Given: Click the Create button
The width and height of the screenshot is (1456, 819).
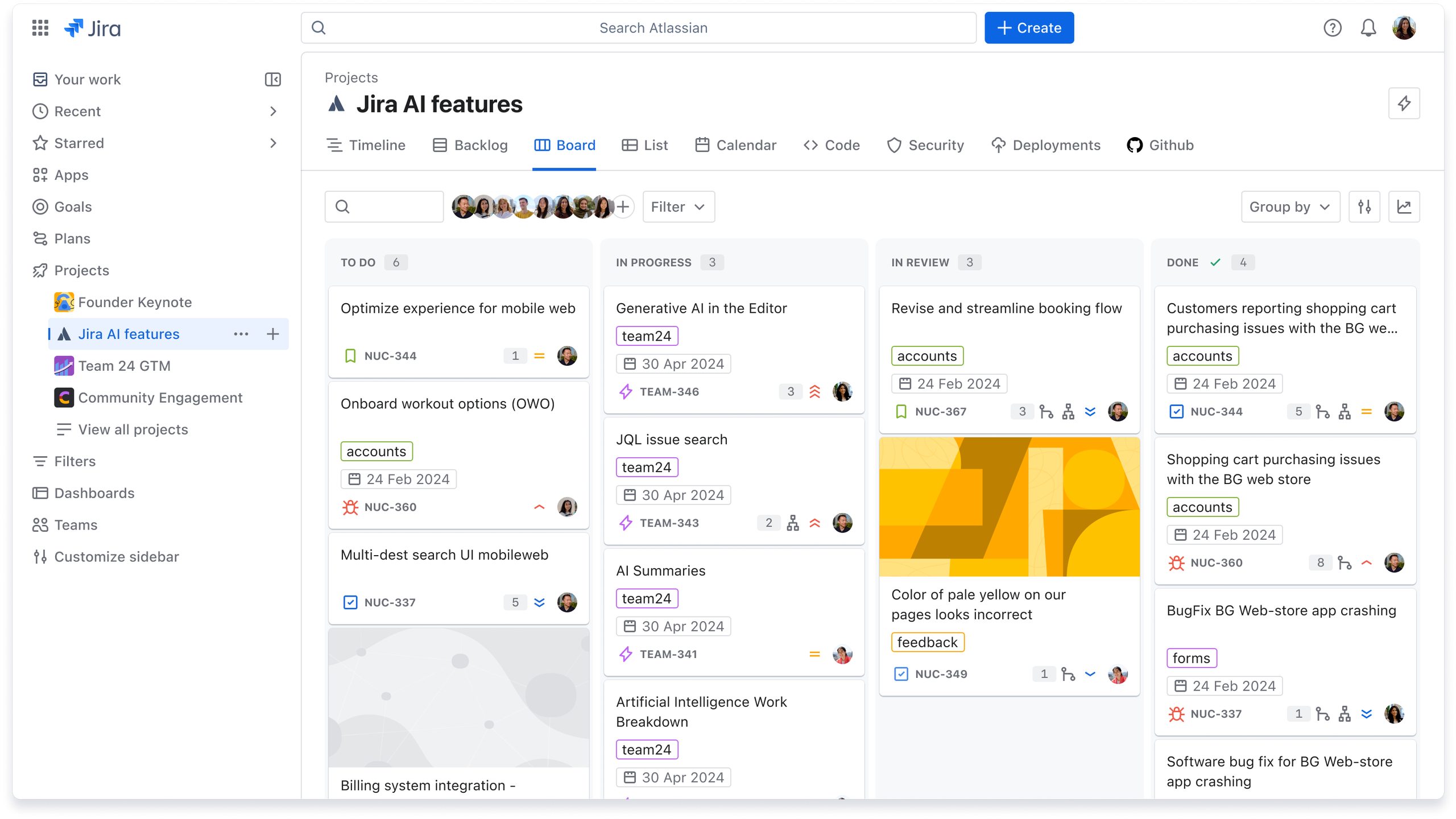Looking at the screenshot, I should pyautogui.click(x=1029, y=28).
